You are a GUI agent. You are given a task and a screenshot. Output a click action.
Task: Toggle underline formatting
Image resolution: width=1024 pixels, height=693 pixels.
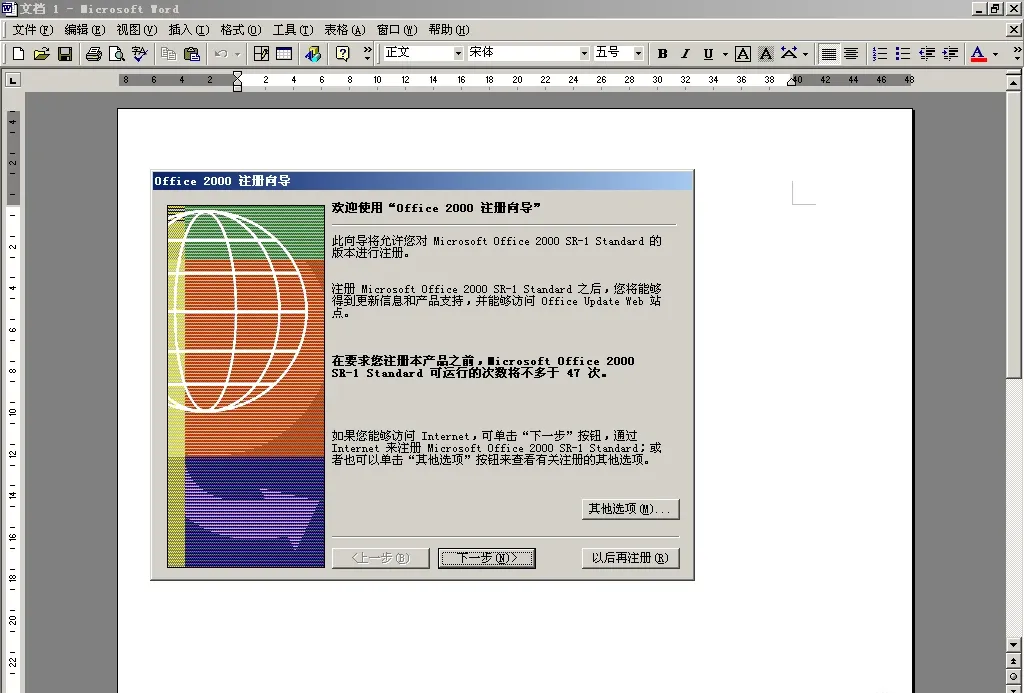point(708,54)
